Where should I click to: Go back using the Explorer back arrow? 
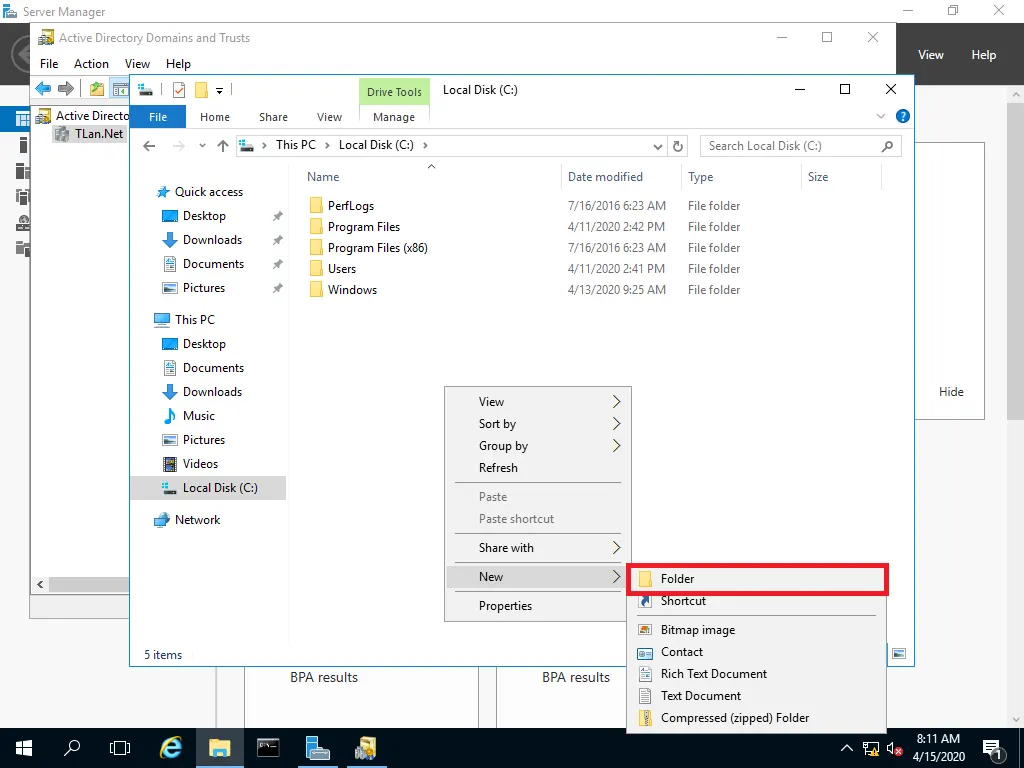150,146
